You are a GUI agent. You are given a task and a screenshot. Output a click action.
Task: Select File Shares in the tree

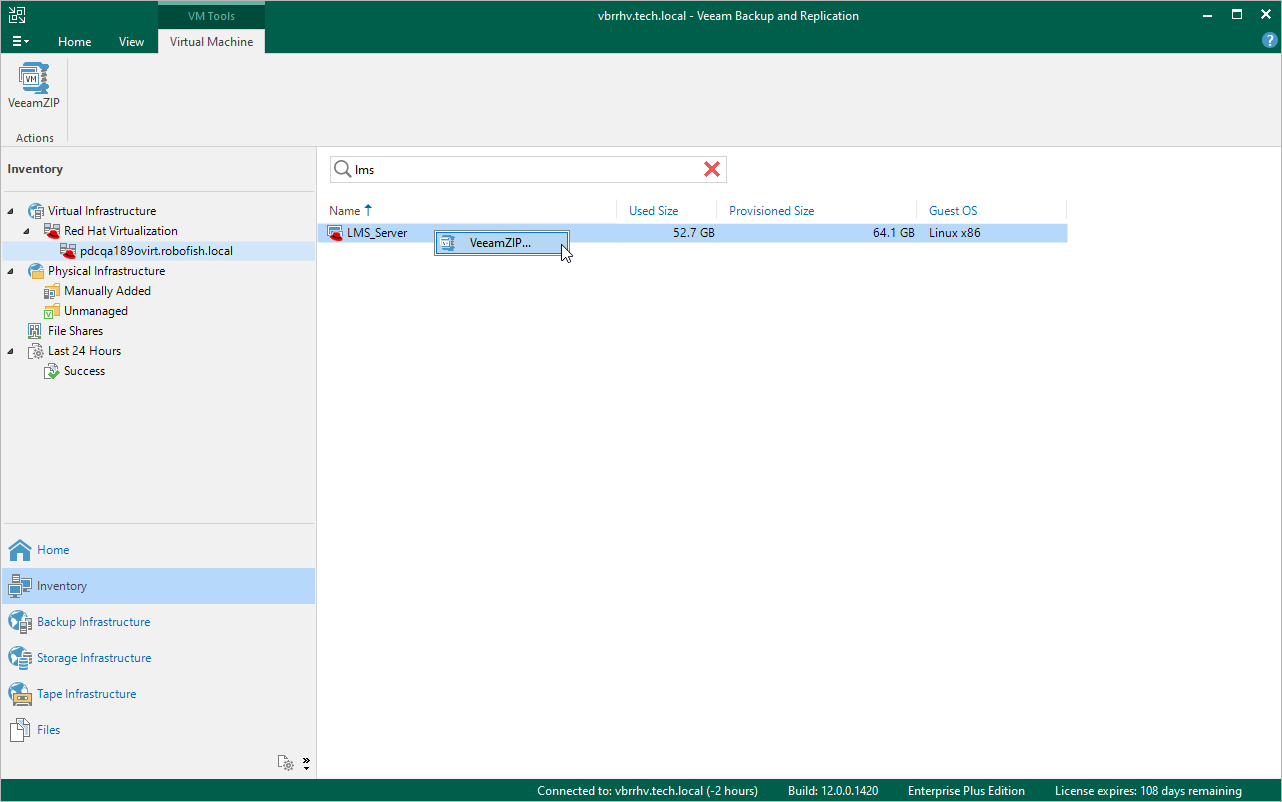click(x=75, y=331)
